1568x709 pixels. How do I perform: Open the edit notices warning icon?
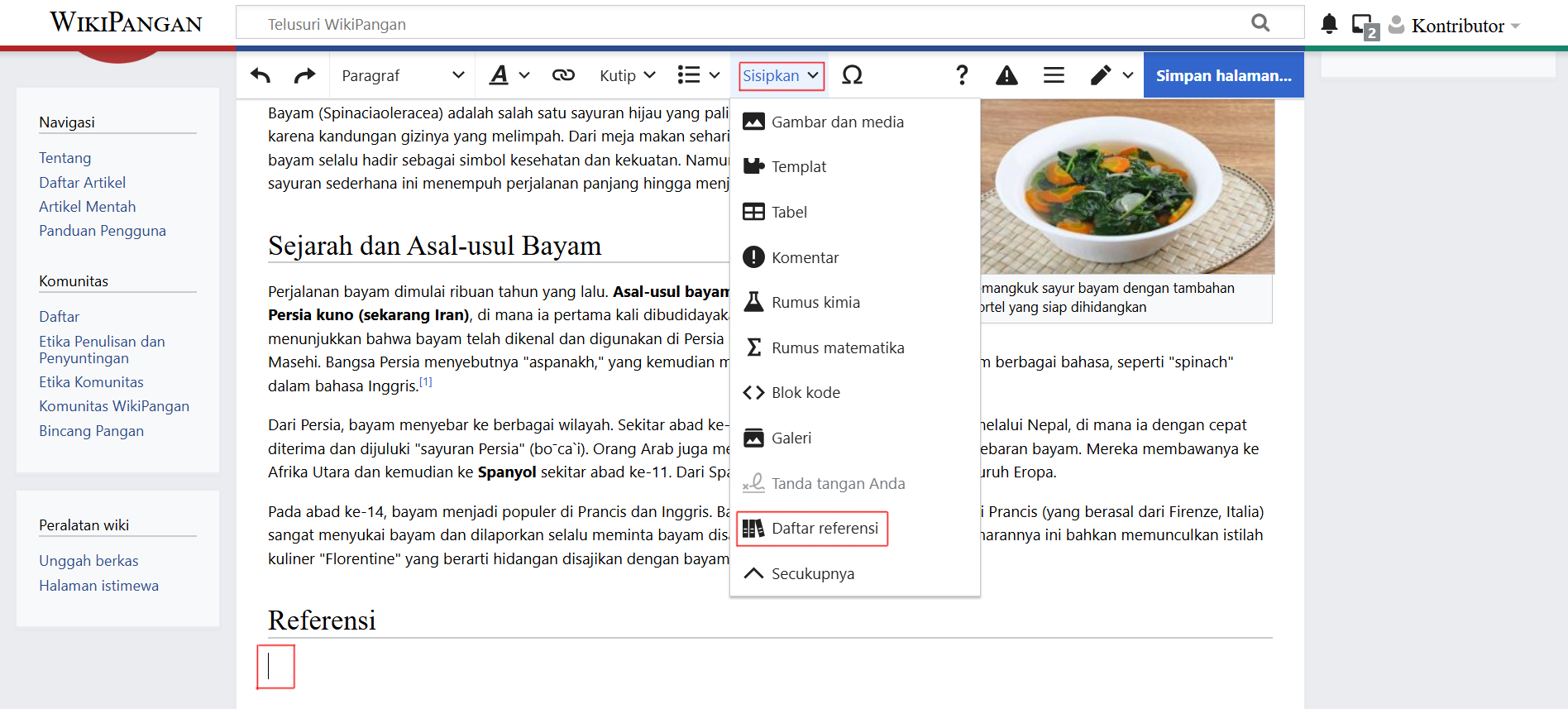(1006, 75)
